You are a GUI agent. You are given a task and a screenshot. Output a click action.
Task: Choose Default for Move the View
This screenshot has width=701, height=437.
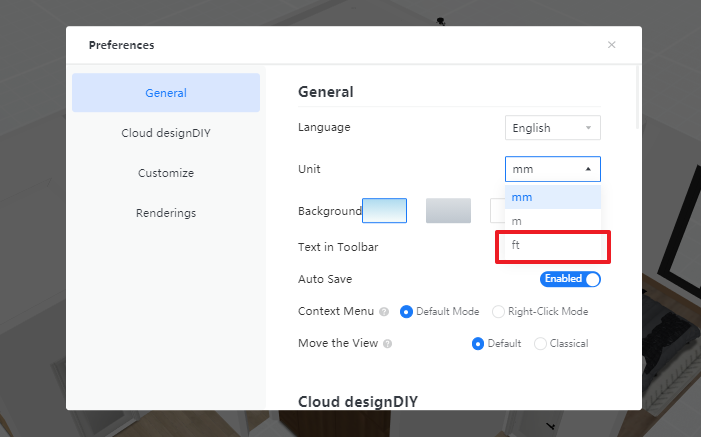click(479, 343)
